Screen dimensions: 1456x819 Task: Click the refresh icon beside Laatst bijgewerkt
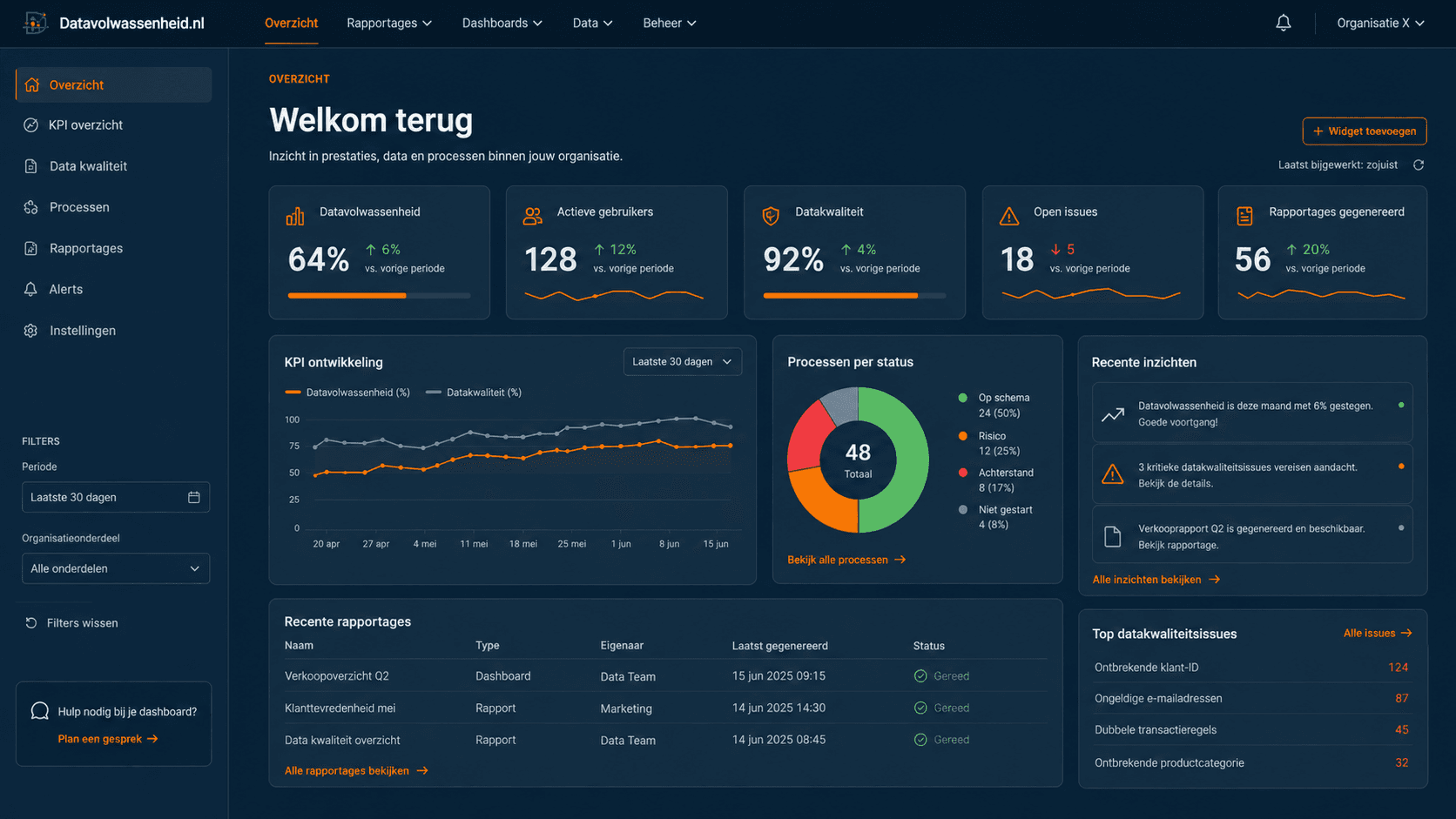(x=1419, y=165)
